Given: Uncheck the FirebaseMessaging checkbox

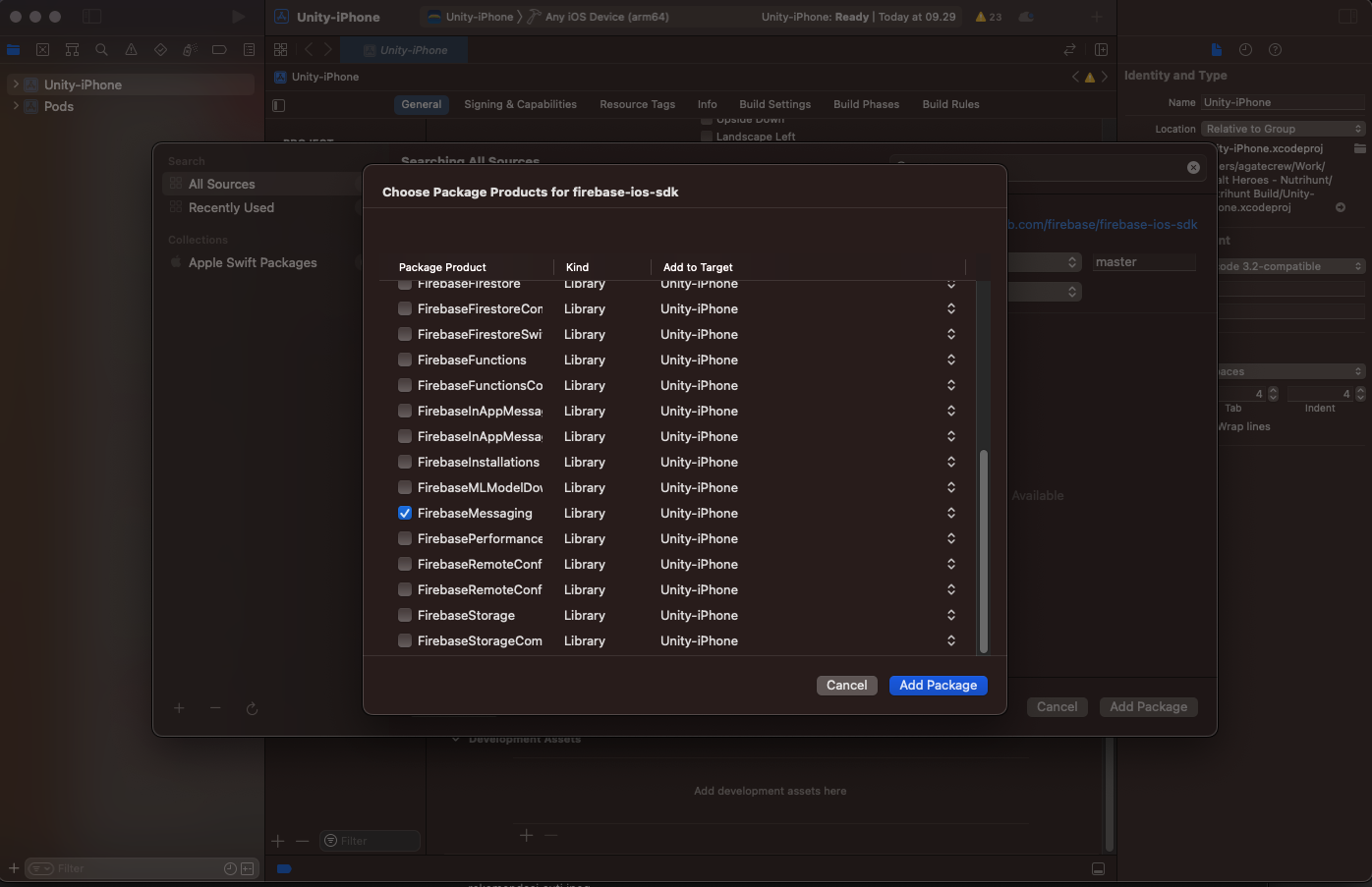Looking at the screenshot, I should tap(405, 513).
